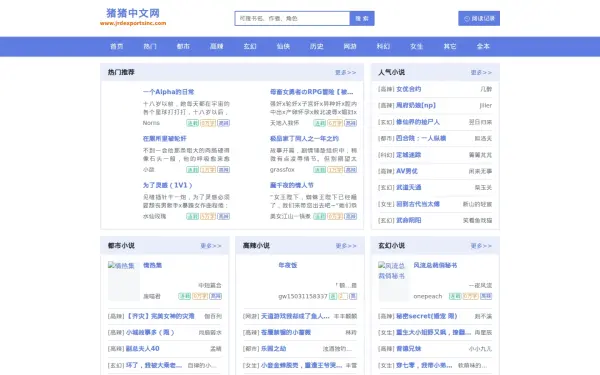The height and width of the screenshot is (375, 600).
Task: Open 四合院：一人纵横 in 人气小说 list
Action: point(421,138)
